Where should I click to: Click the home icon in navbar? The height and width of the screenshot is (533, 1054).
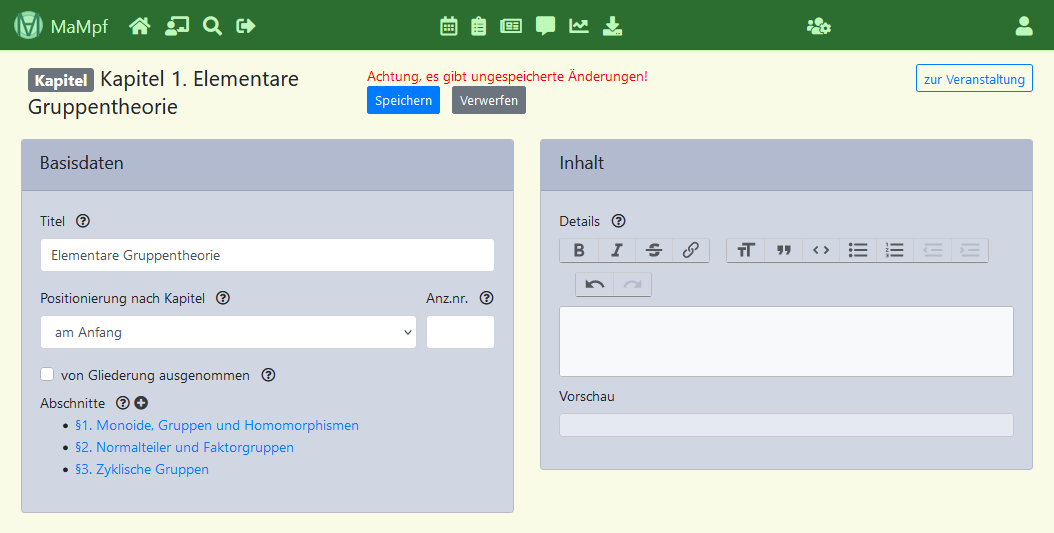(139, 26)
